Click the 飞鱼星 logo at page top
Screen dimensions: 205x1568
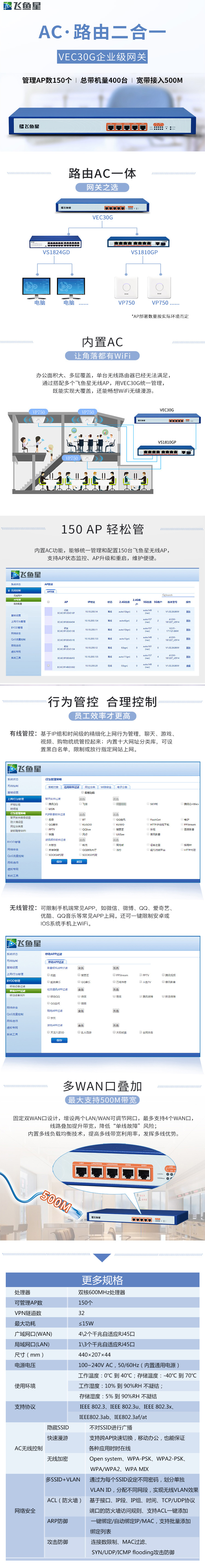pyautogui.click(x=22, y=5)
